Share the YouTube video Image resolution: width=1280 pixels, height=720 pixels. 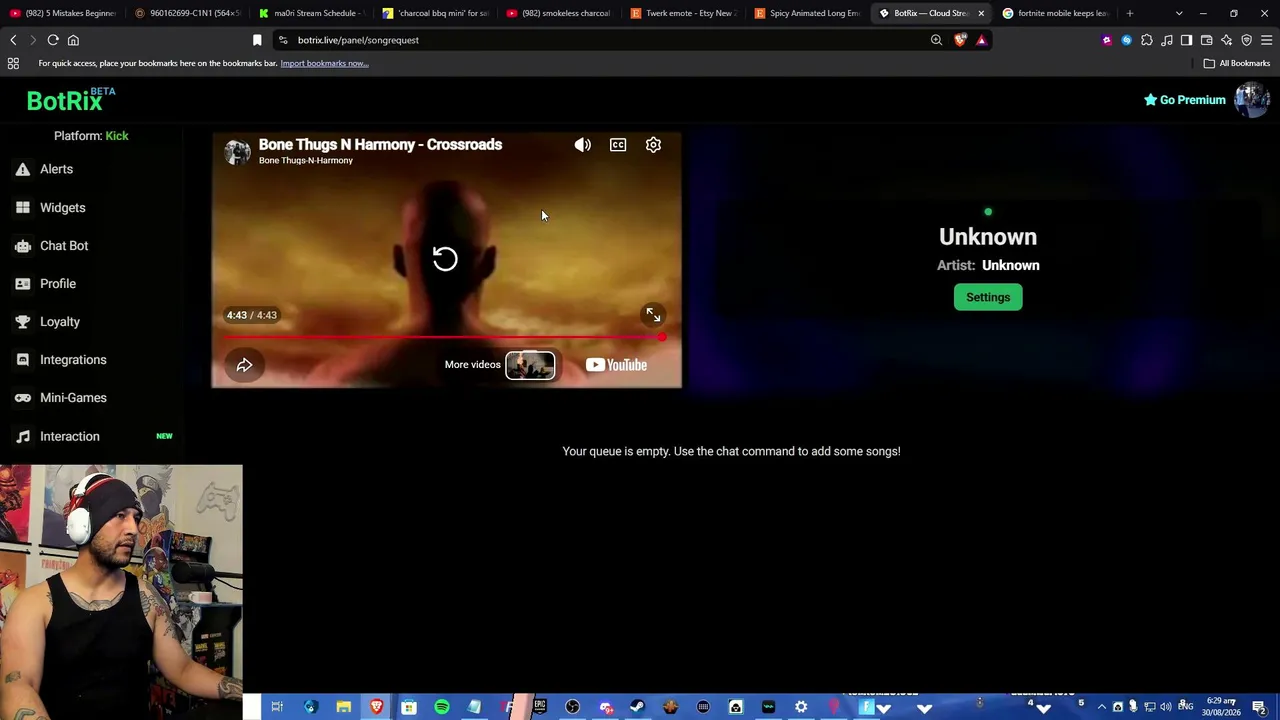coord(244,365)
